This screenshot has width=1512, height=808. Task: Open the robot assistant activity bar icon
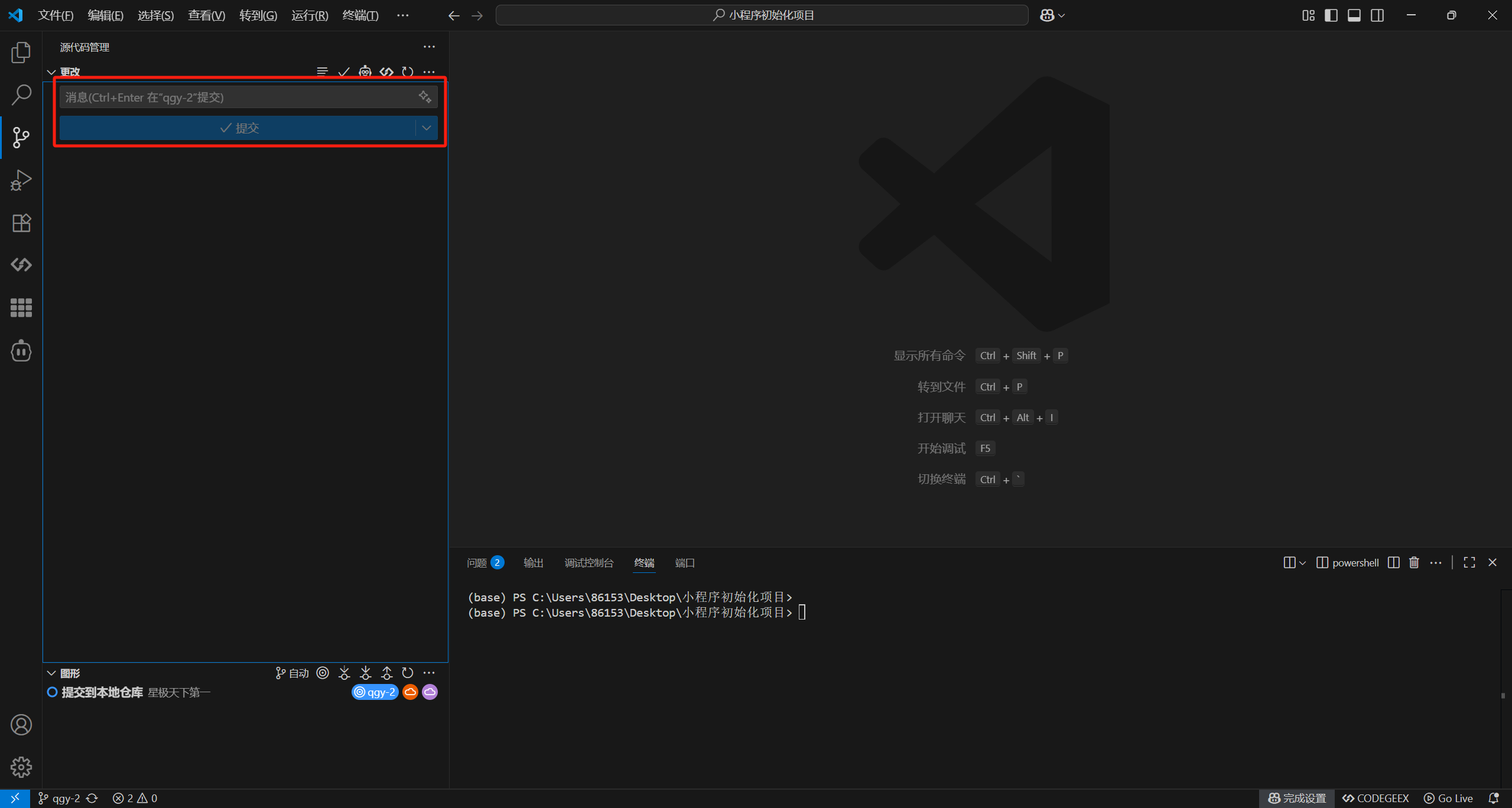[21, 351]
